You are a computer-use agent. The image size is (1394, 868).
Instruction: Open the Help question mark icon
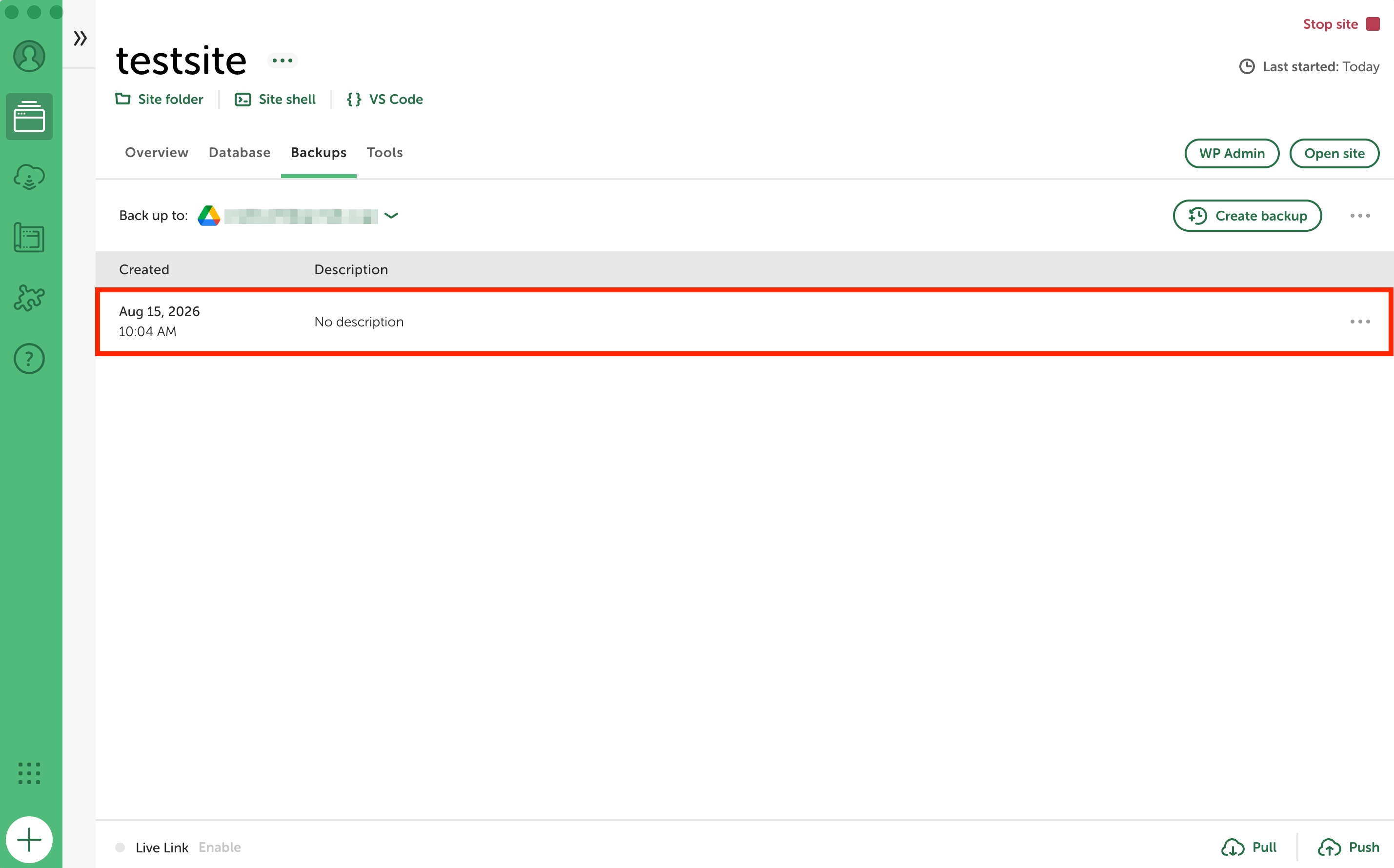(x=29, y=359)
